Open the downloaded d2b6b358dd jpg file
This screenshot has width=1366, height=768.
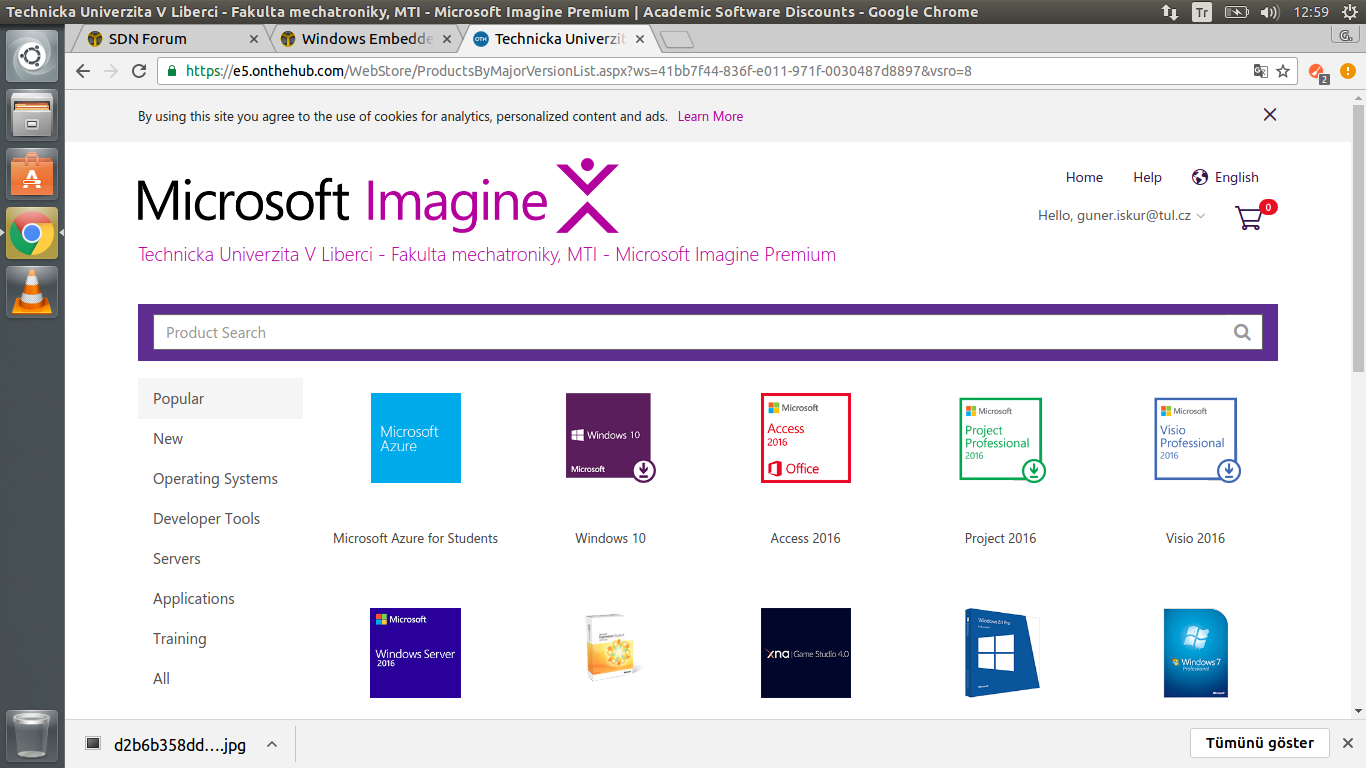(x=166, y=744)
